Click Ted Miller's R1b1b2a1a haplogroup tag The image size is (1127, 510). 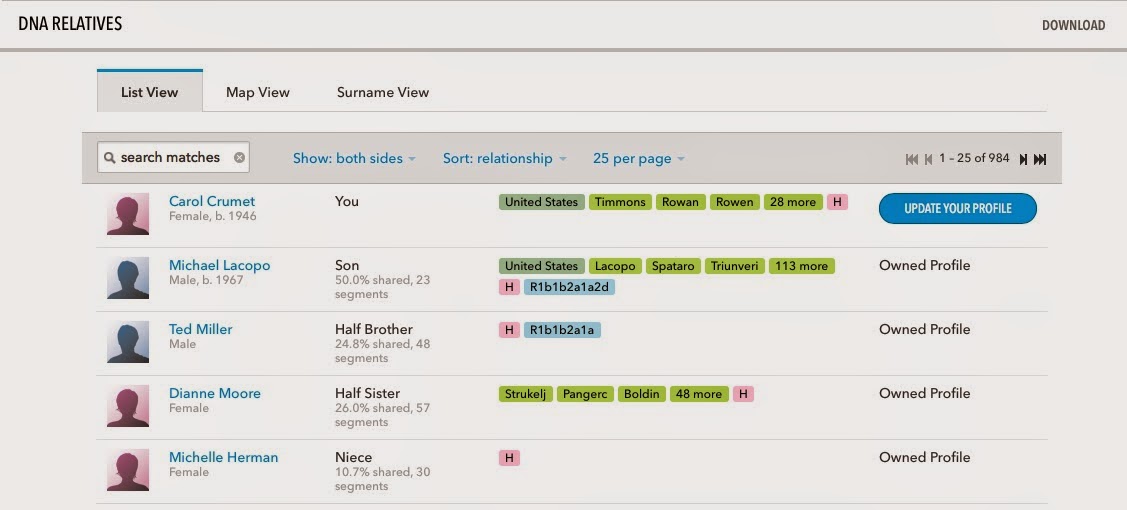pos(563,330)
